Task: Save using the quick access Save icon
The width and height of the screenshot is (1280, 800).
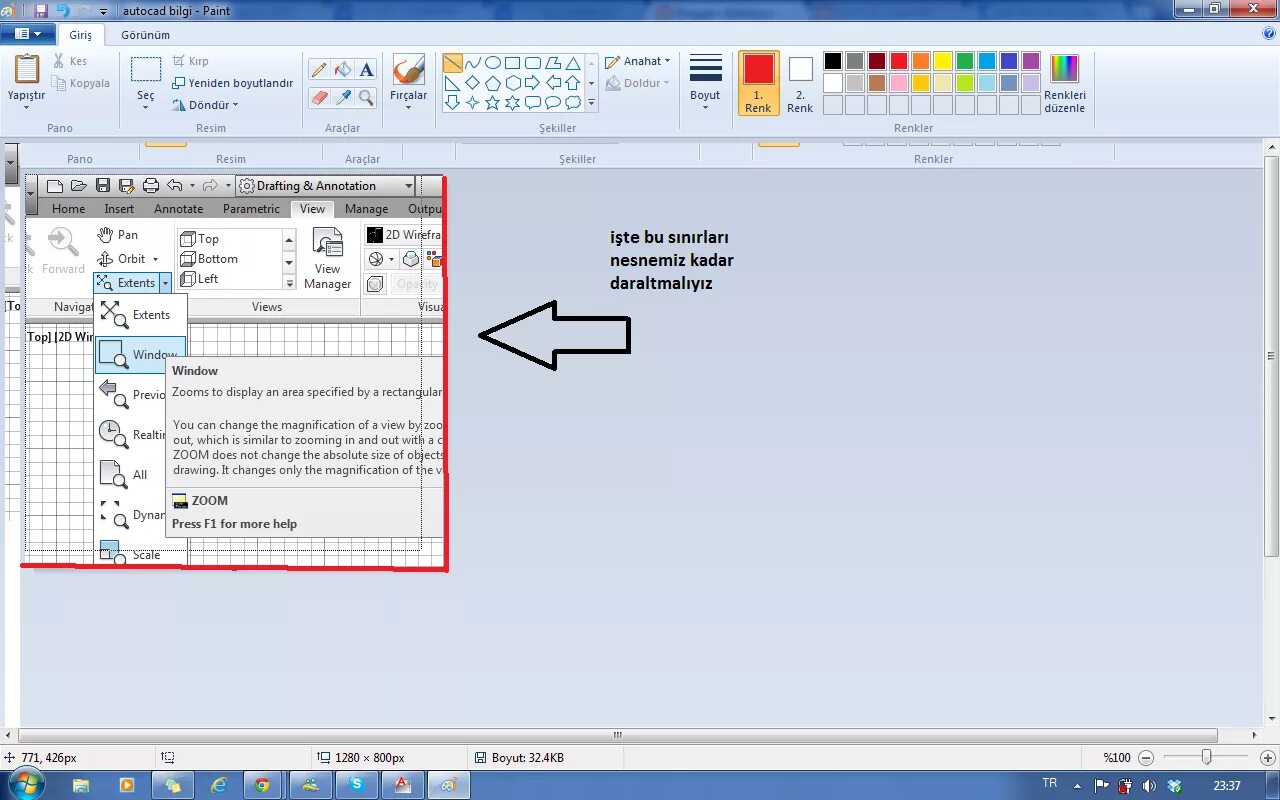Action: (41, 11)
